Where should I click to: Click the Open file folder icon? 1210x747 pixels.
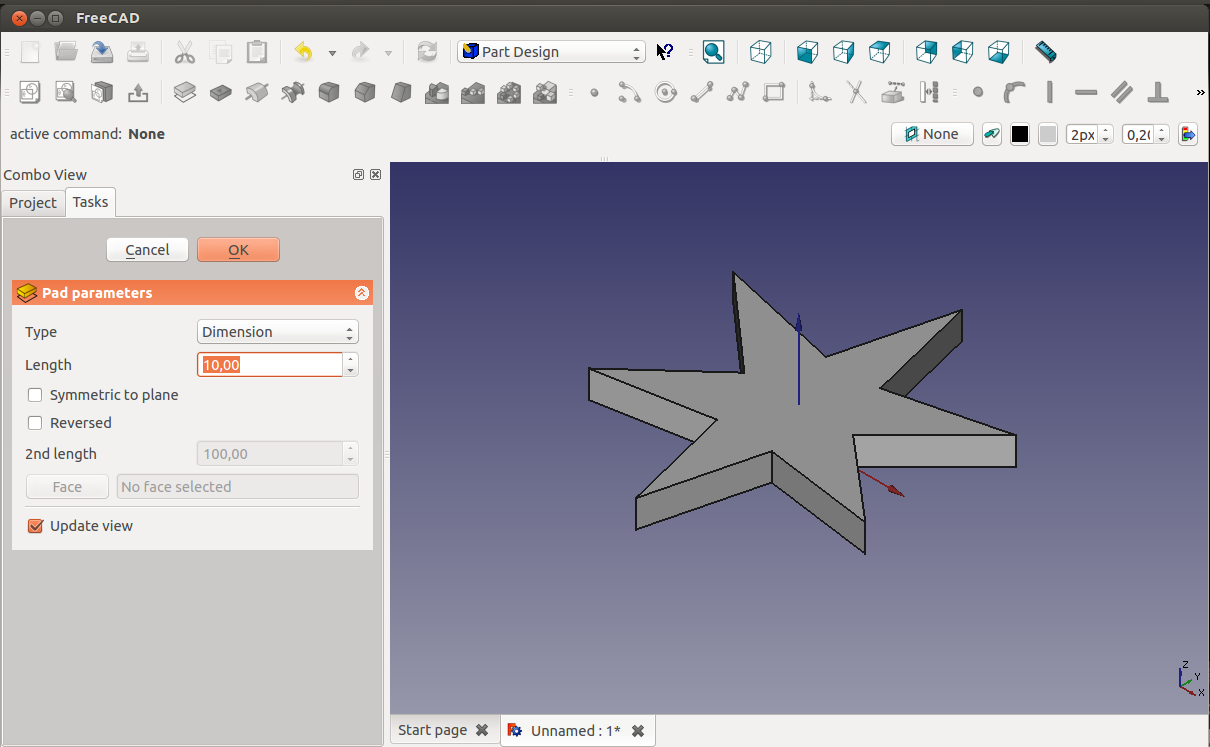[x=66, y=52]
